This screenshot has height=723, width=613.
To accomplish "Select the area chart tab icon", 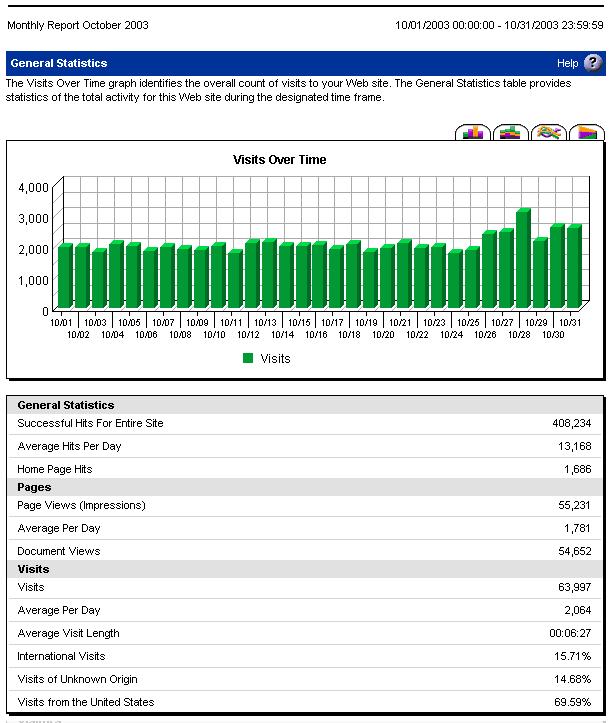I will [587, 133].
